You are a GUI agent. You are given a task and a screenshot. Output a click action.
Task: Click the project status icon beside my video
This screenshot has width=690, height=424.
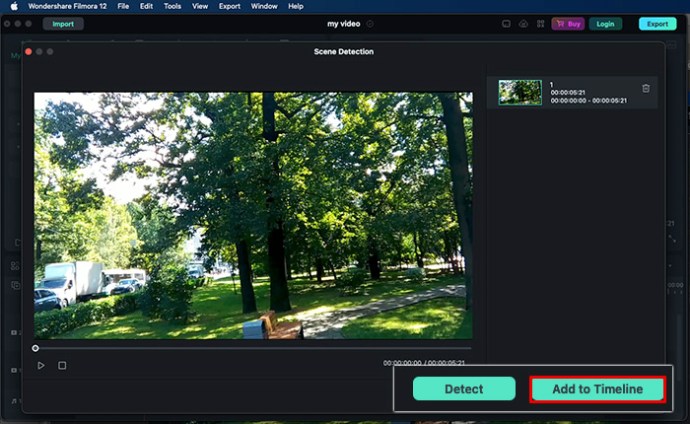tap(370, 24)
